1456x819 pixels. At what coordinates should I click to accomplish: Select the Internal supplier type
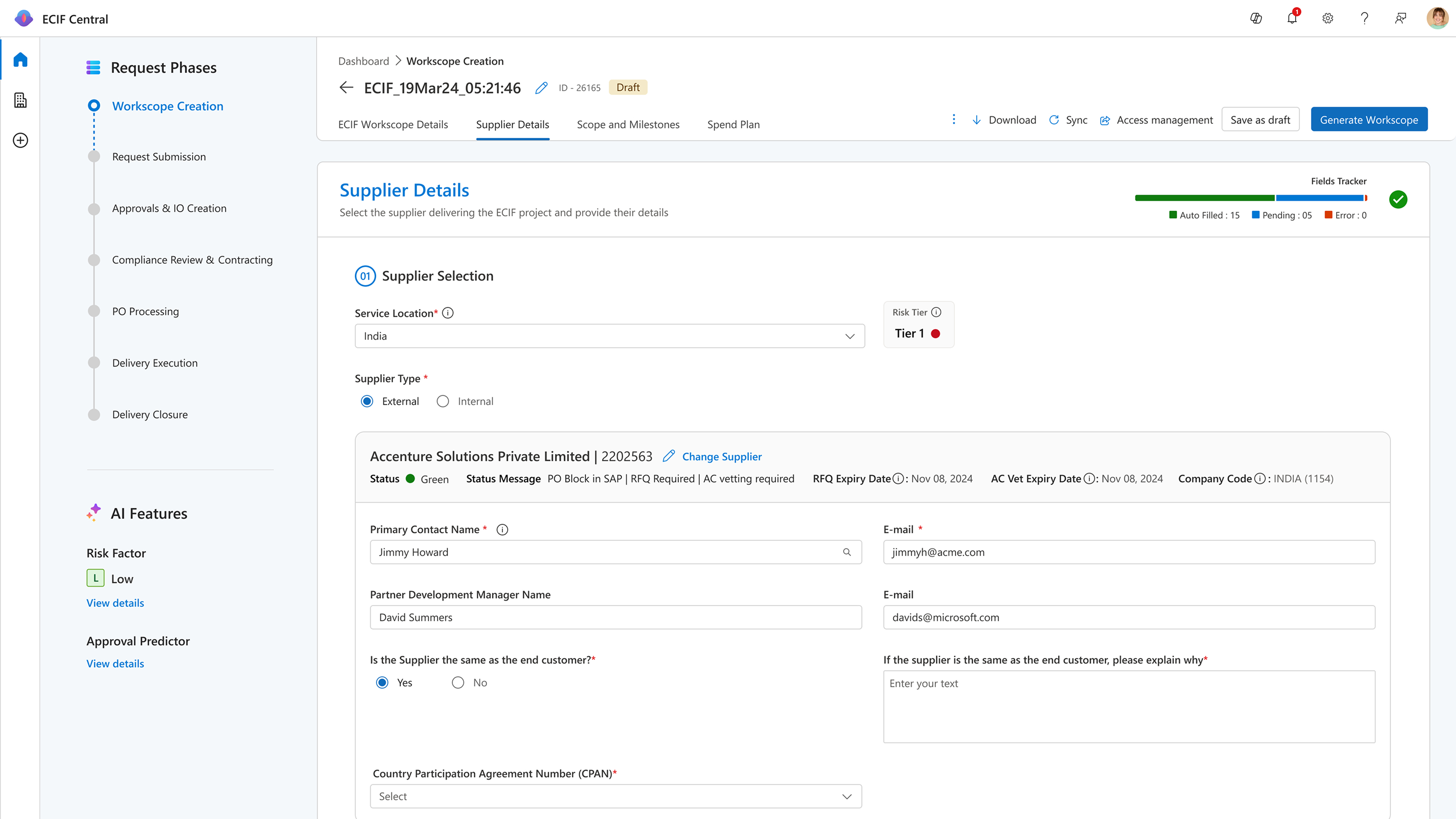tap(442, 401)
